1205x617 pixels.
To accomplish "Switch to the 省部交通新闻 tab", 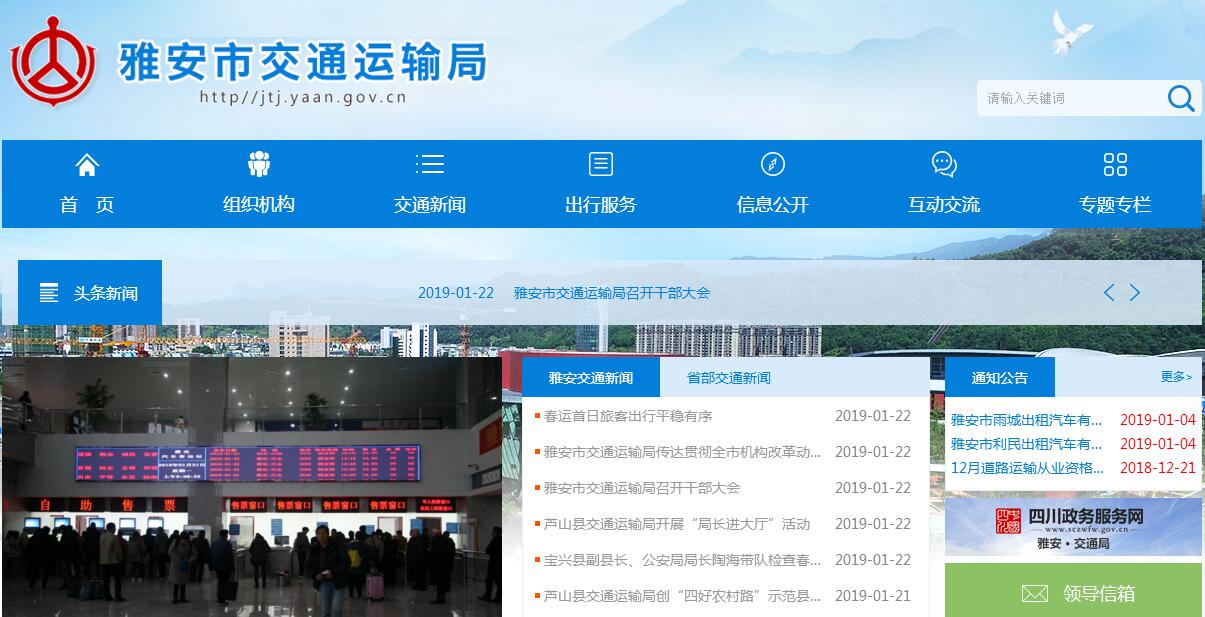I will point(729,378).
